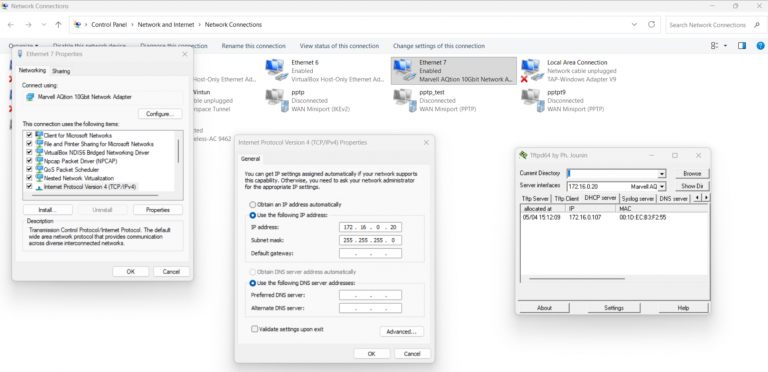Open Tftpd64 Settings
This screenshot has height=372, width=768.
click(614, 308)
